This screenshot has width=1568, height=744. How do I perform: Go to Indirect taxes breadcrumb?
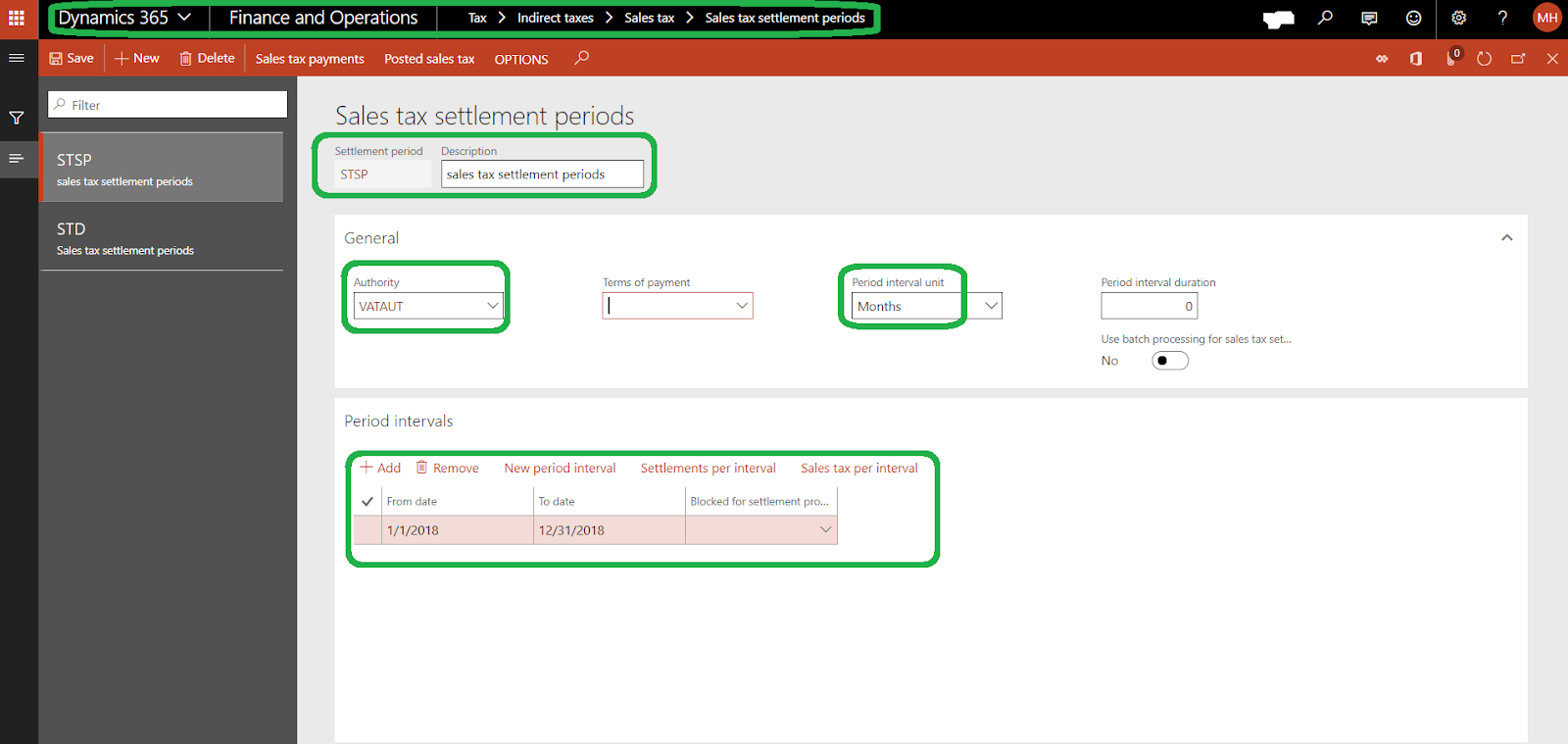(556, 18)
